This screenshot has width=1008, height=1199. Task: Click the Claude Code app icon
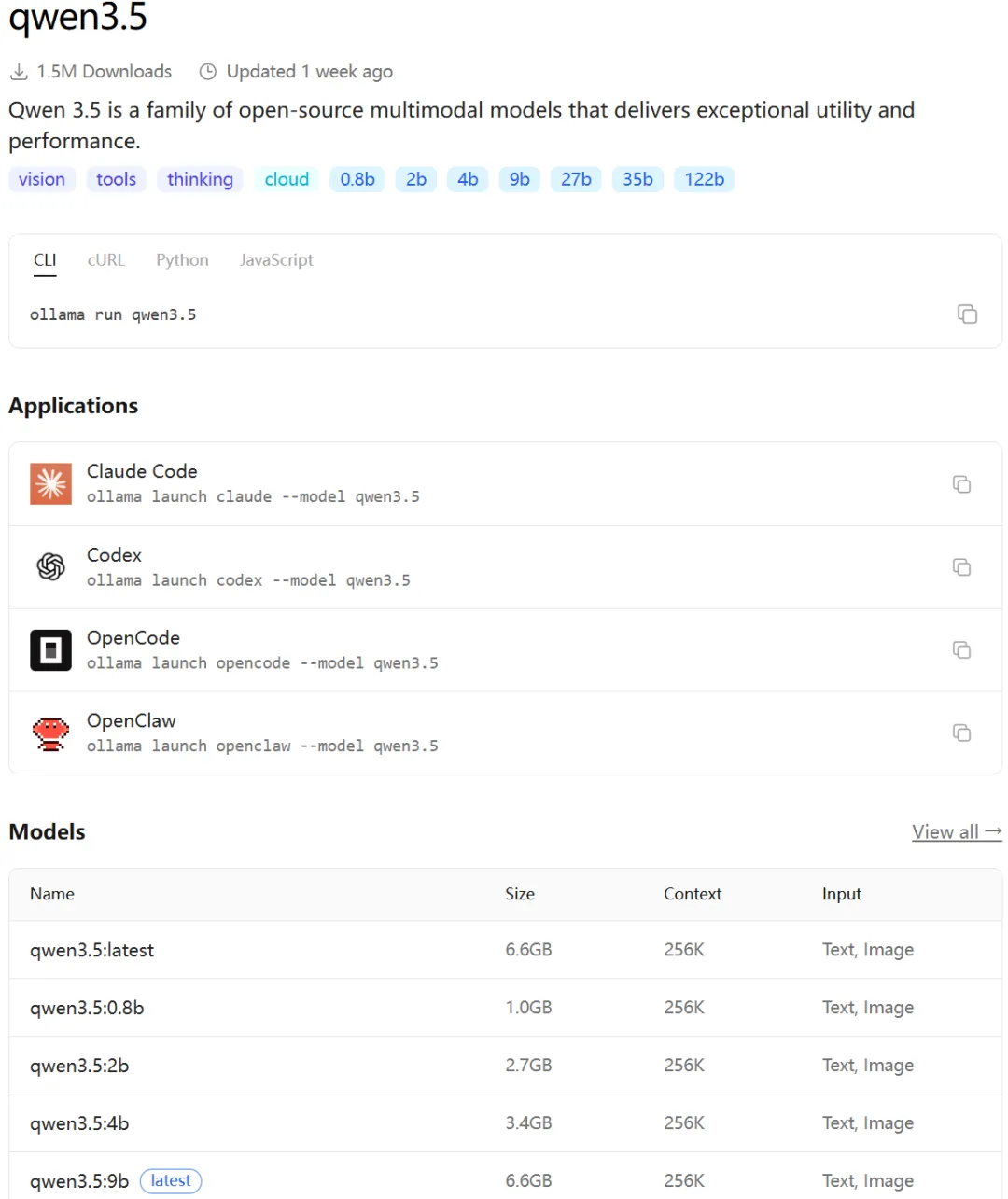[x=50, y=484]
